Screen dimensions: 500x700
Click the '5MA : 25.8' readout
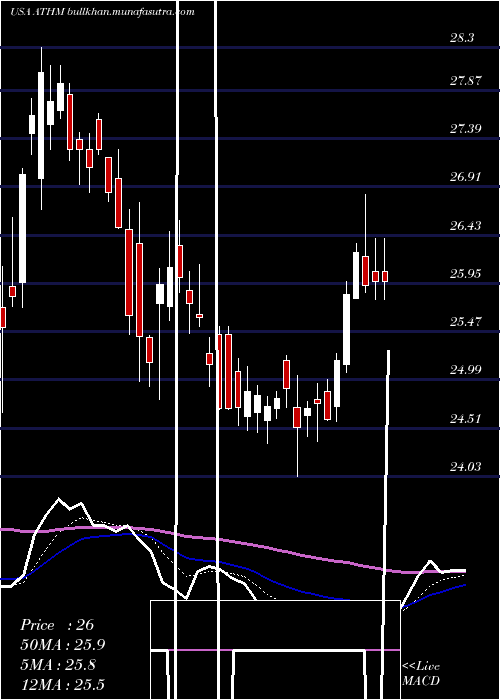pyautogui.click(x=58, y=665)
